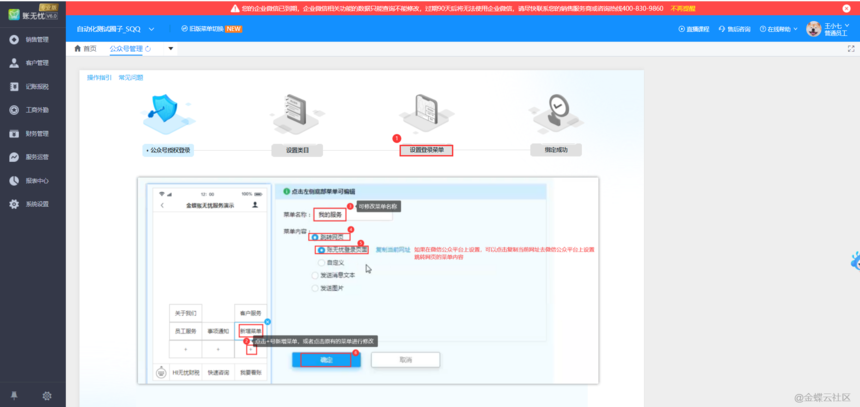The height and width of the screenshot is (407, 860).
Task: Open 系统设置 gear icon in sidebar
Action: tap(14, 205)
